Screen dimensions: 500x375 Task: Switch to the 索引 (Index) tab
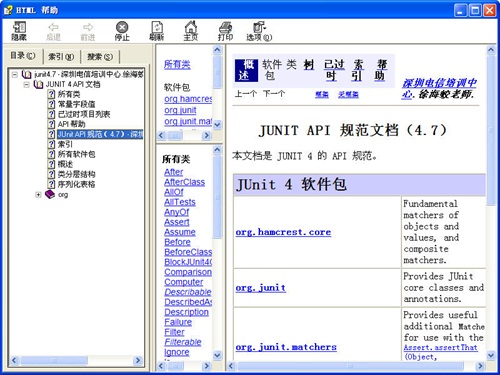click(61, 57)
